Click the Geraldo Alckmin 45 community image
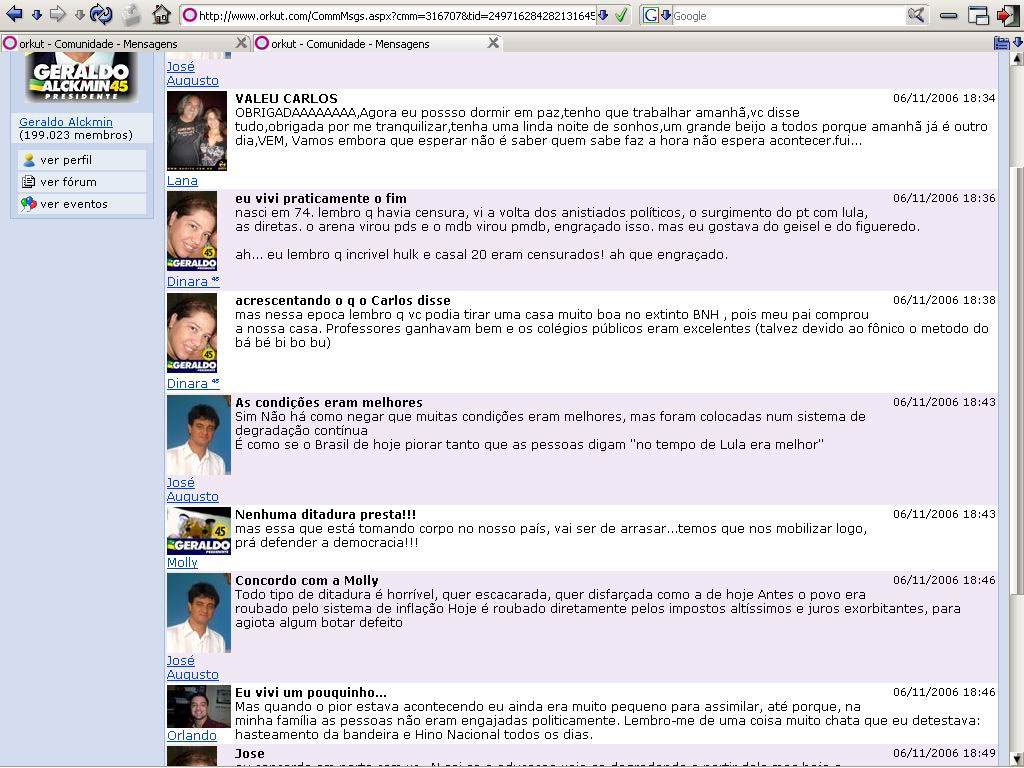The height and width of the screenshot is (768, 1024). (82, 80)
